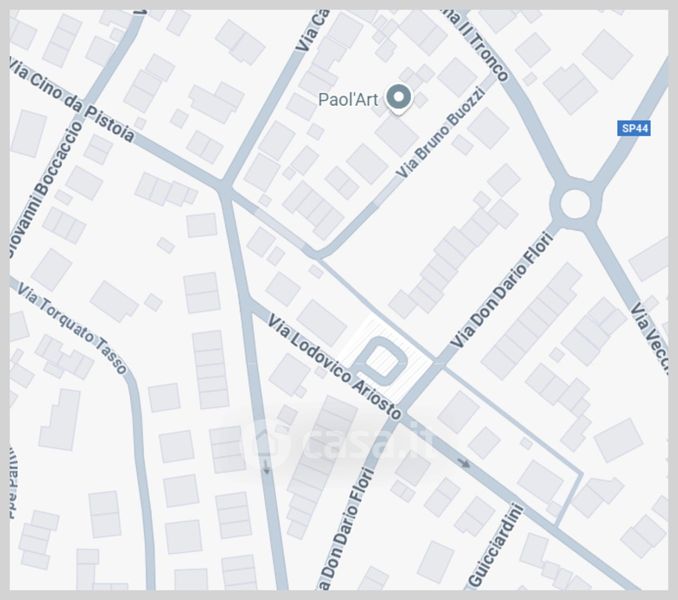The width and height of the screenshot is (678, 600).
Task: Click the lower Via Don Dario Flori label
Action: [x=346, y=529]
